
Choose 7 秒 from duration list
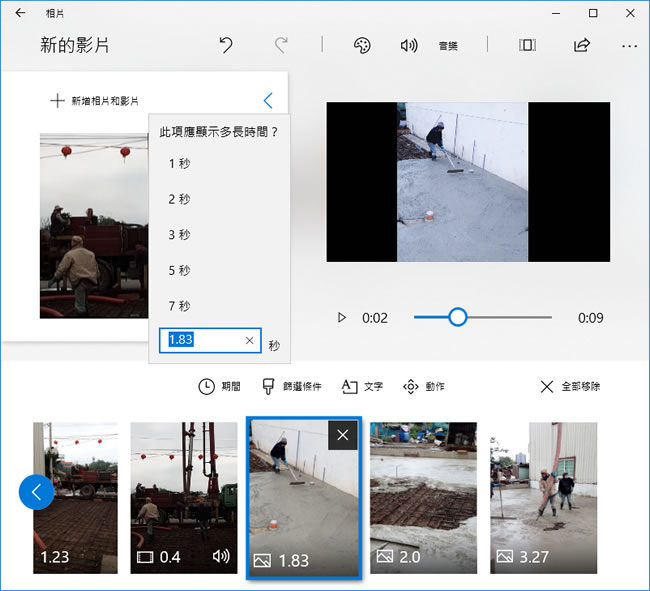[x=179, y=306]
